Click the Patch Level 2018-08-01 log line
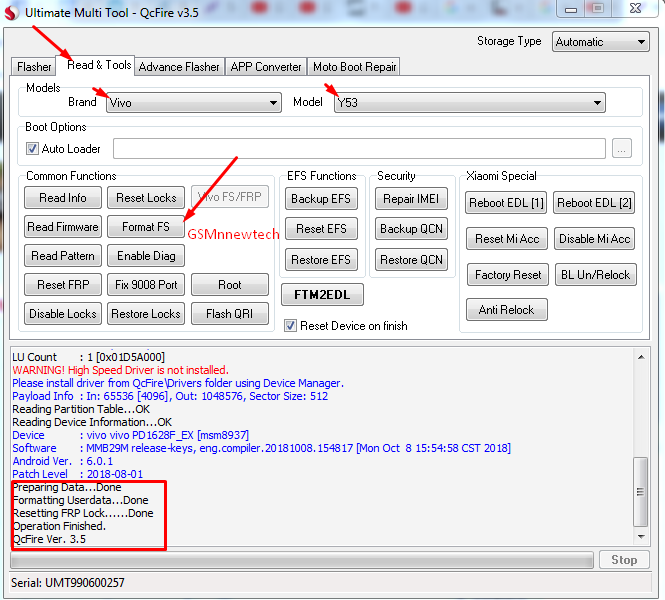This screenshot has width=665, height=600. click(x=77, y=474)
